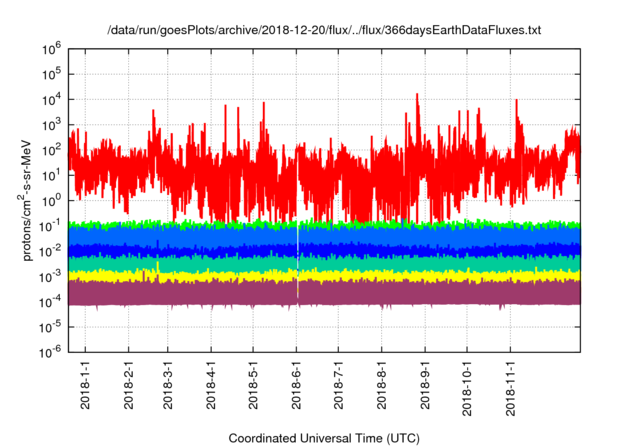Click the 10^0 y-axis tick label

tap(52, 201)
